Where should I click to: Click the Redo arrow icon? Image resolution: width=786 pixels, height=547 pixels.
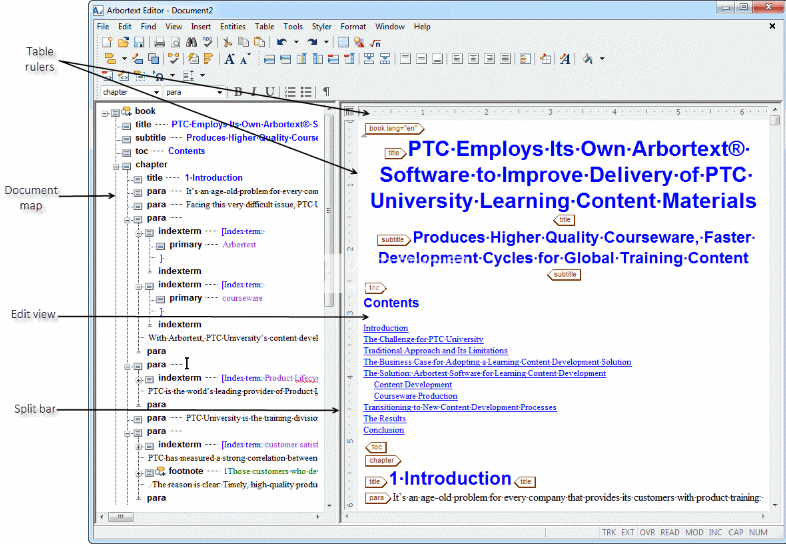point(312,42)
